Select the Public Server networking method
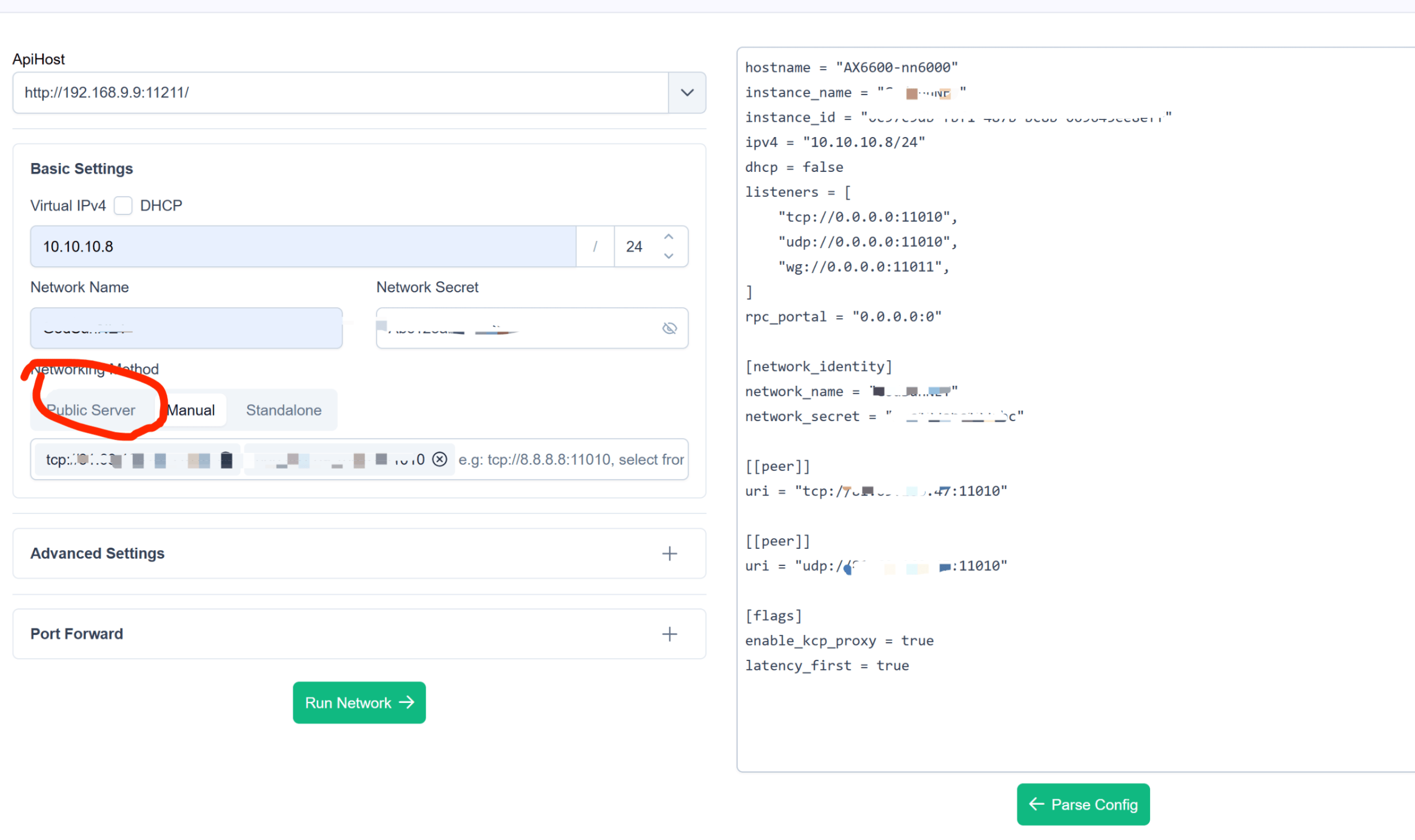1415x840 pixels. 91,410
